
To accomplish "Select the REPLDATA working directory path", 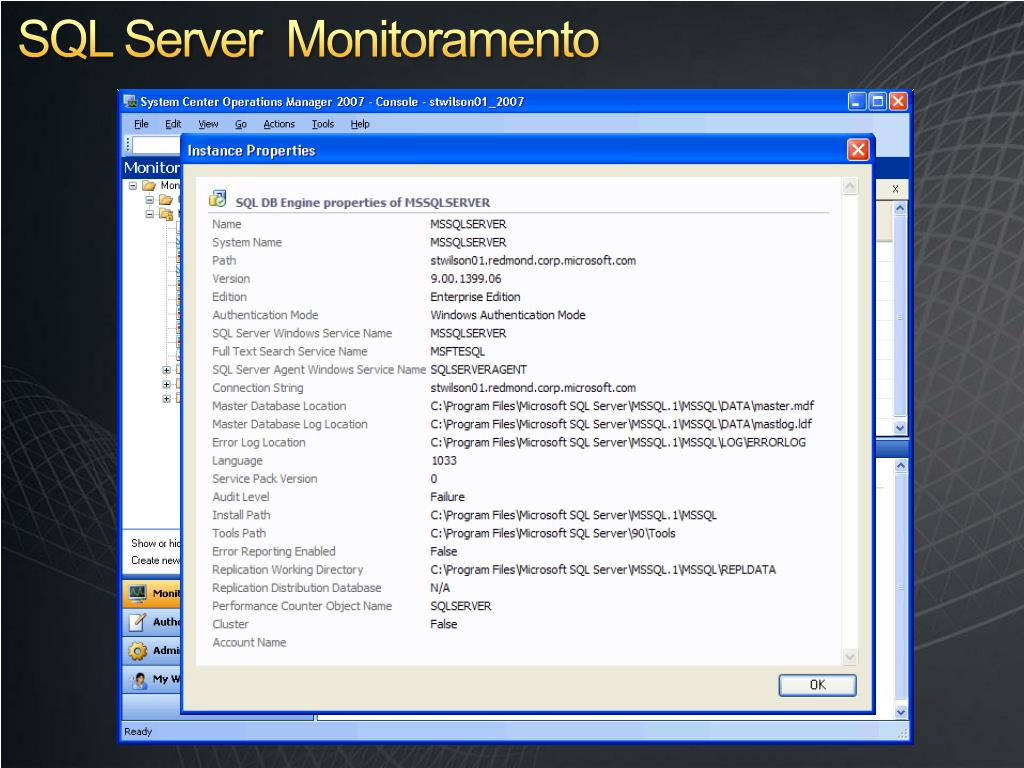I will pyautogui.click(x=603, y=570).
